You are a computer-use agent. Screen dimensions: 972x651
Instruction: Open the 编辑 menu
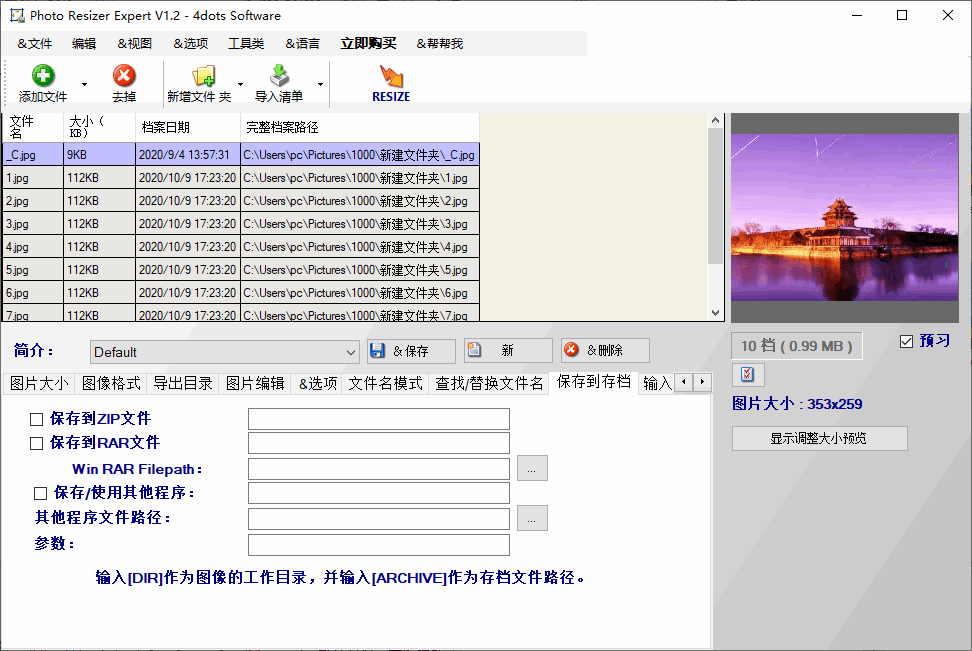[x=84, y=43]
